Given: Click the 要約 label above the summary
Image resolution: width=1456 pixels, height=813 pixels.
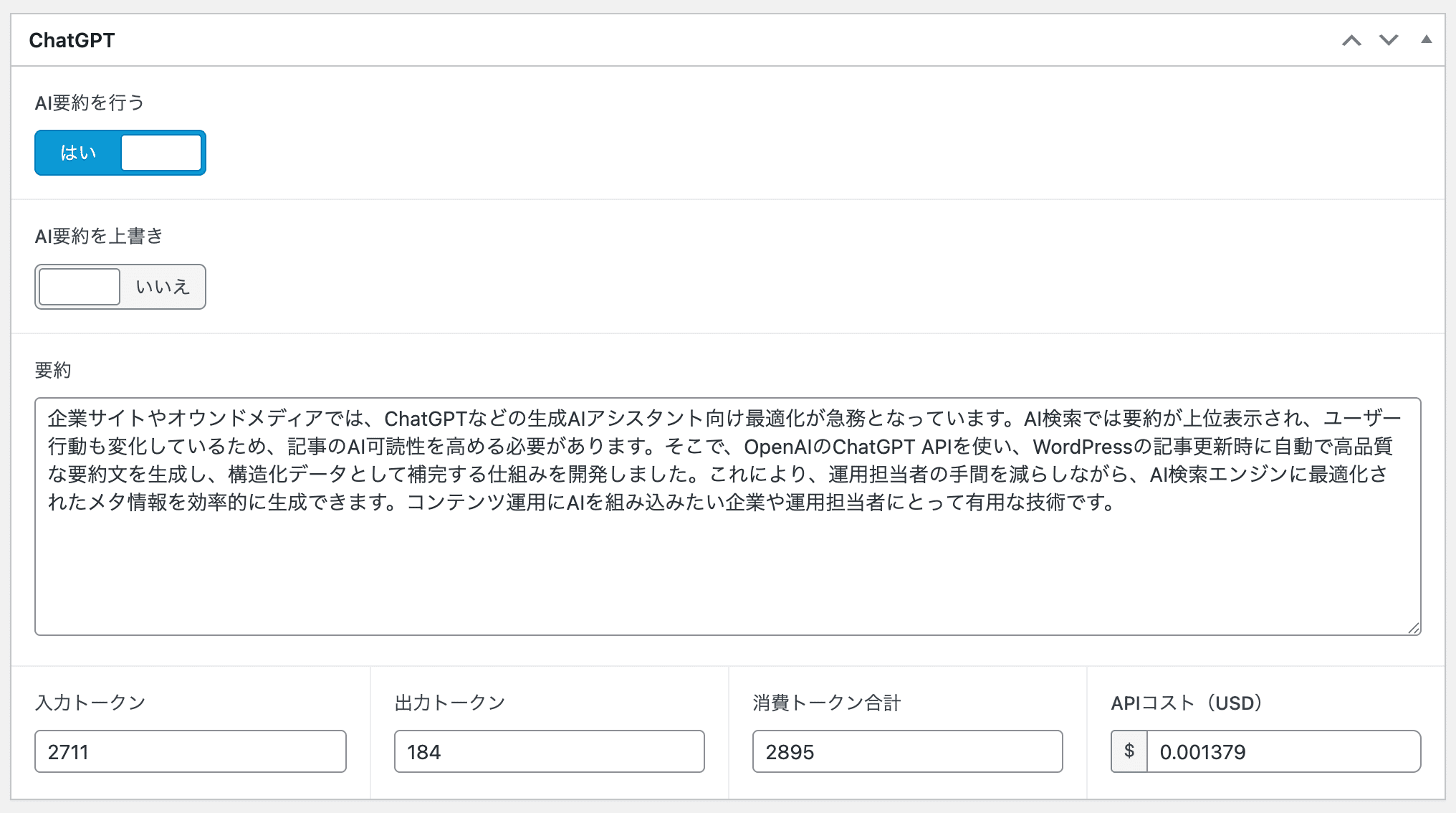Looking at the screenshot, I should (x=52, y=370).
